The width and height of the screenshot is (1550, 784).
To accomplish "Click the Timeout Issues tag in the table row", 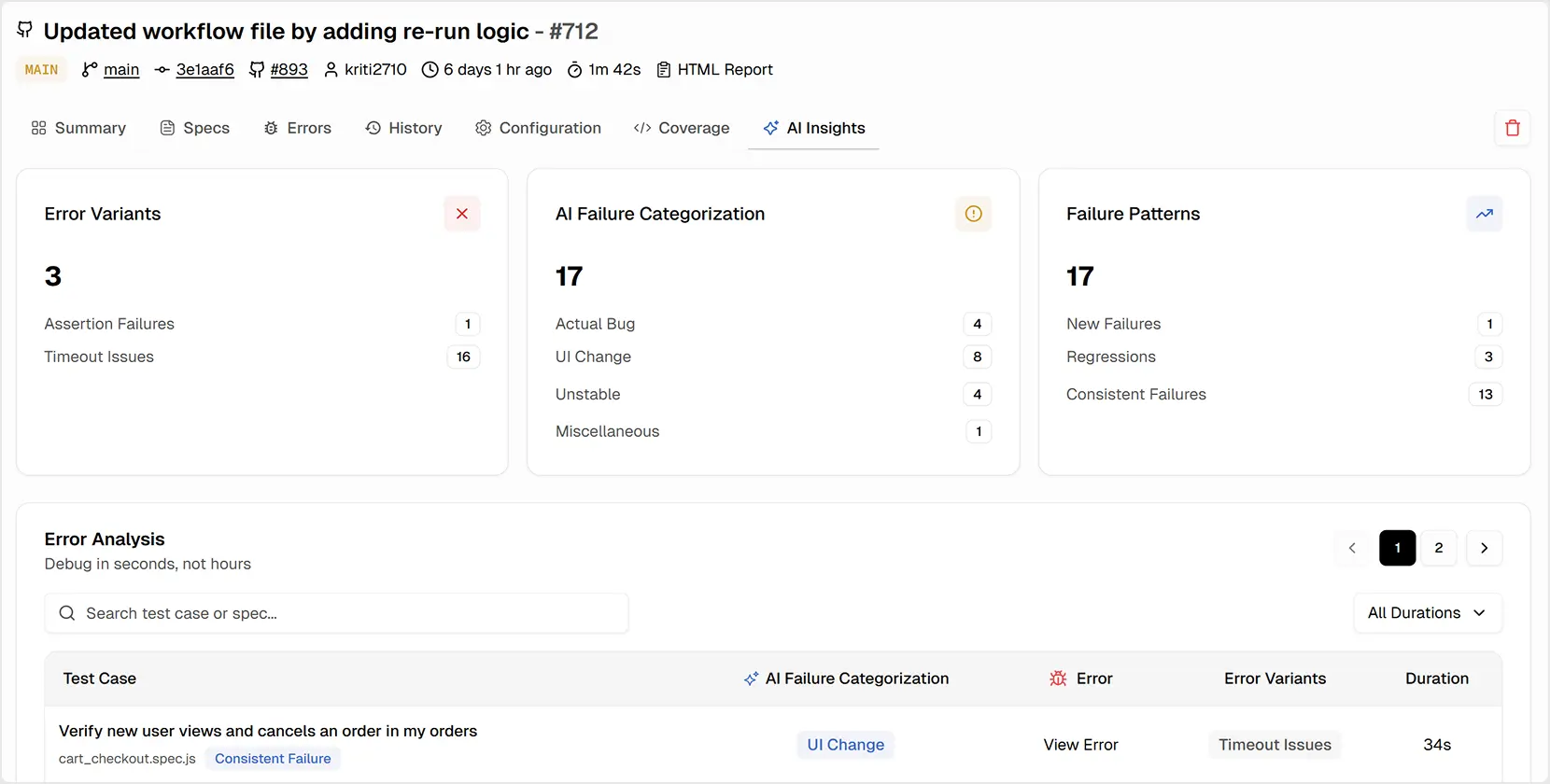I will tap(1275, 745).
